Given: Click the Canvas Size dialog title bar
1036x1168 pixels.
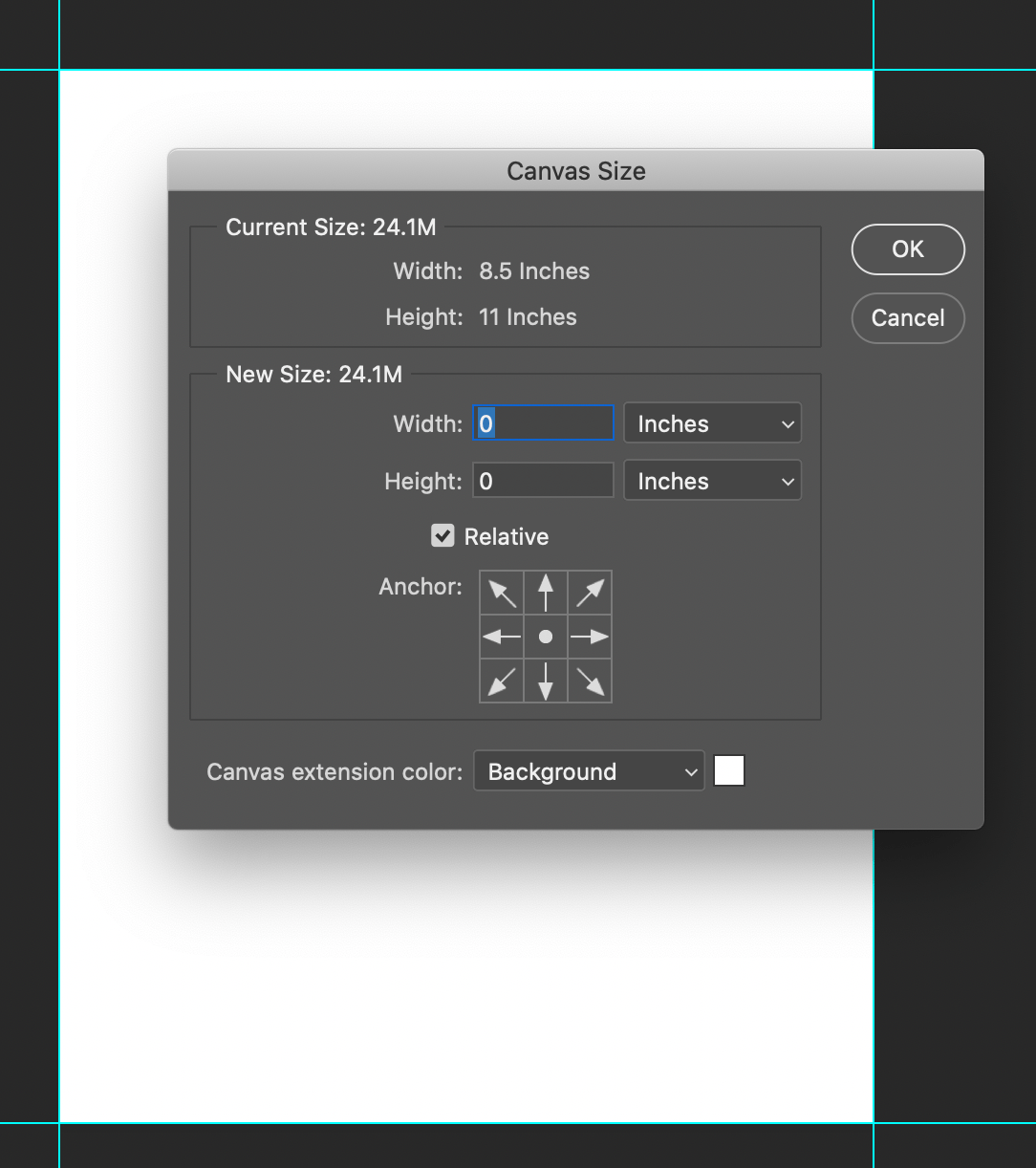Looking at the screenshot, I should (x=575, y=170).
